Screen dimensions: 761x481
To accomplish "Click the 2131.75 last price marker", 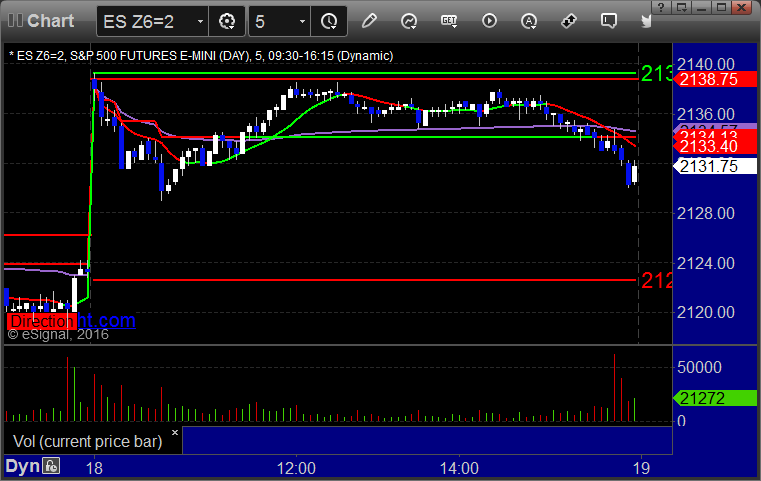I will click(x=715, y=166).
